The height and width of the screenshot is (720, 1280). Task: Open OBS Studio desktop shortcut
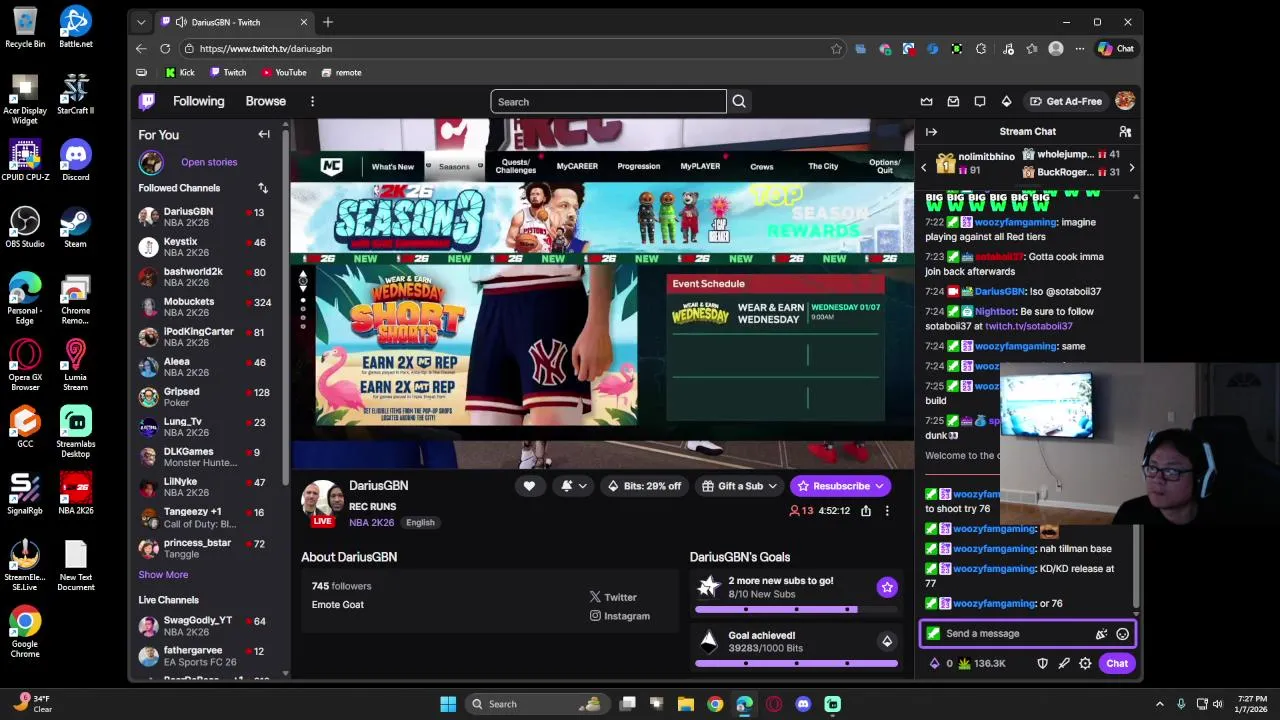[25, 226]
